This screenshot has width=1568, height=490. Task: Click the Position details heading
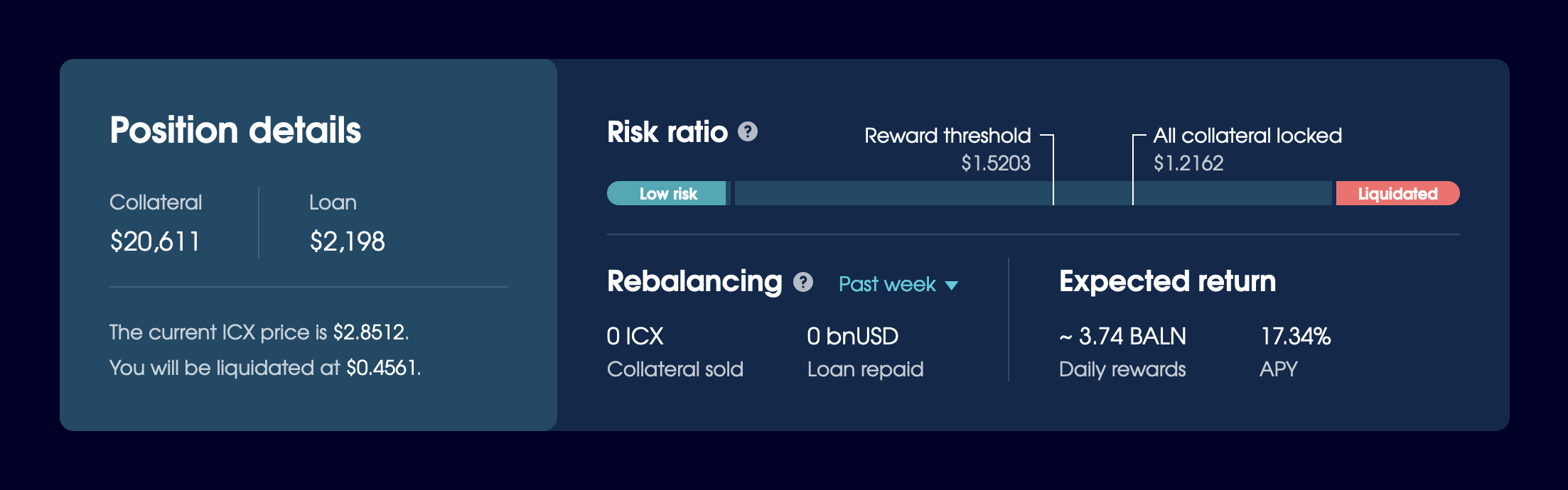pos(235,131)
